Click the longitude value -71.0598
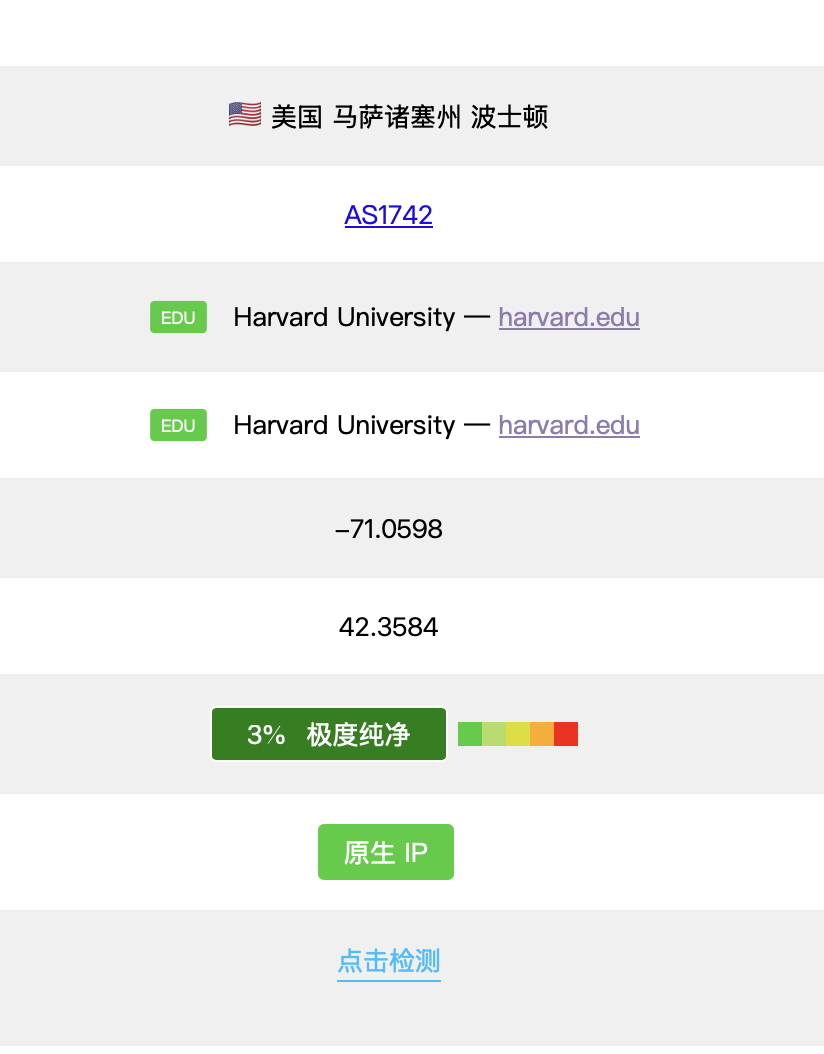The image size is (824, 1054). point(388,528)
